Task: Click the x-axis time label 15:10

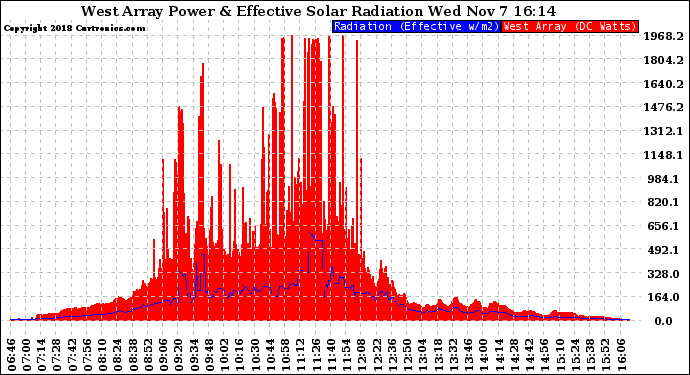Action: tap(560, 355)
